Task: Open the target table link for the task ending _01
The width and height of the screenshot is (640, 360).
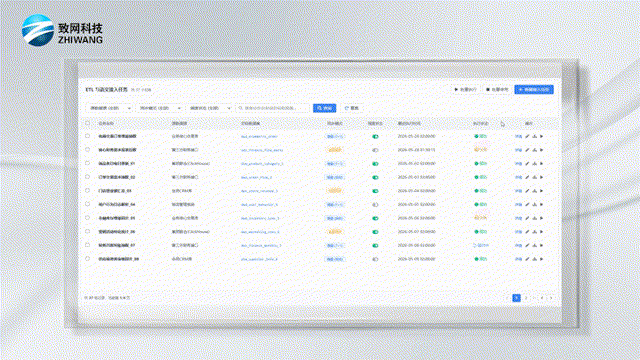Action: coord(262,164)
